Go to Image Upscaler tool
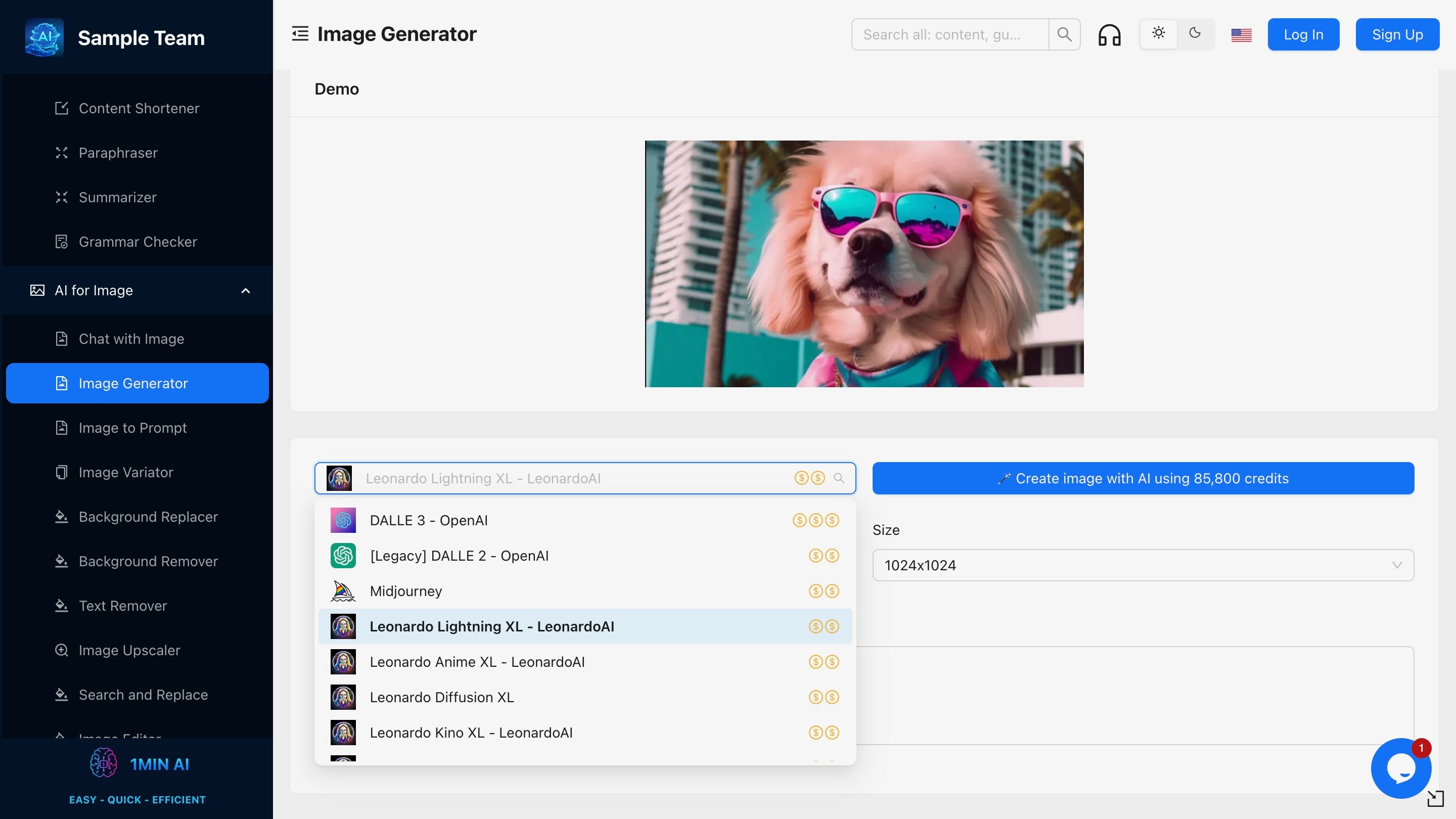Image resolution: width=1456 pixels, height=819 pixels. pyautogui.click(x=129, y=650)
